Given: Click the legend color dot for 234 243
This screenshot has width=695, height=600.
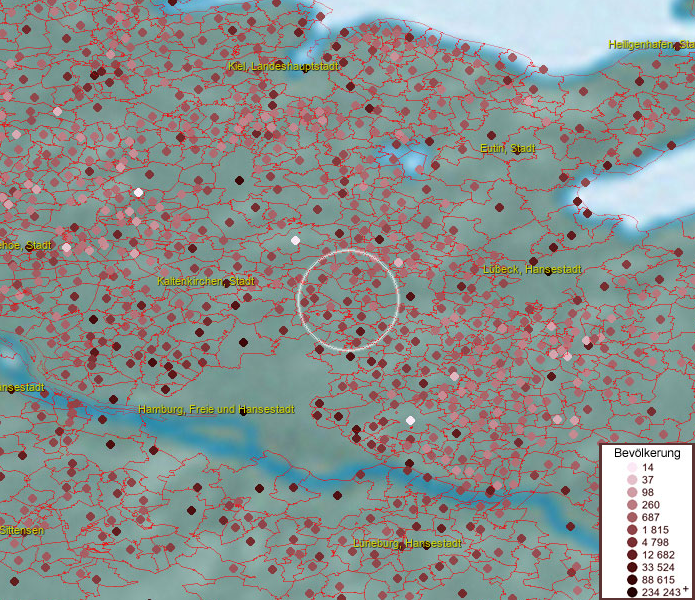Looking at the screenshot, I should pos(632,592).
